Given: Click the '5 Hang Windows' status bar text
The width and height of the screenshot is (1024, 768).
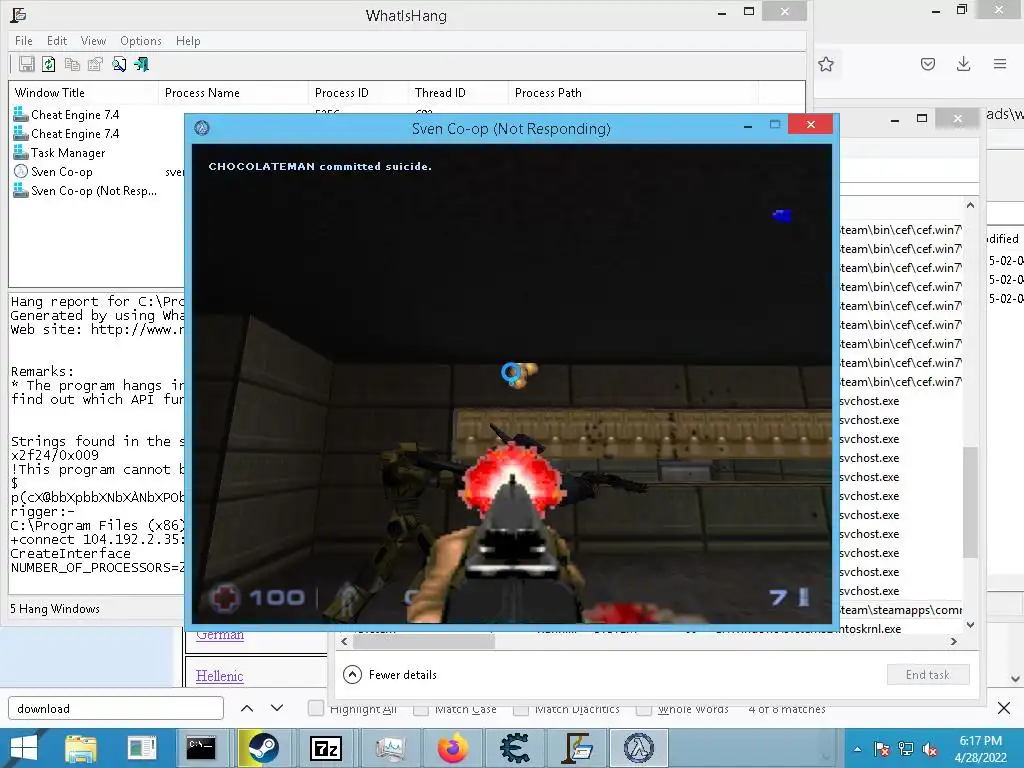Looking at the screenshot, I should click(x=55, y=609).
